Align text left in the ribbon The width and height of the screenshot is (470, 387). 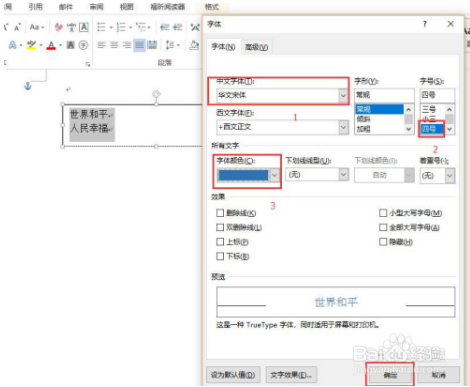click(101, 45)
